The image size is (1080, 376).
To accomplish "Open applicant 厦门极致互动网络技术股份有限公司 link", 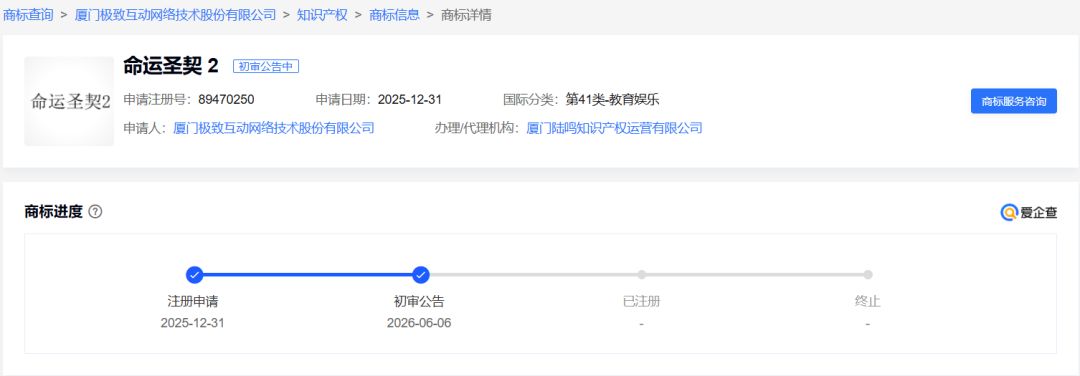I will tap(273, 128).
